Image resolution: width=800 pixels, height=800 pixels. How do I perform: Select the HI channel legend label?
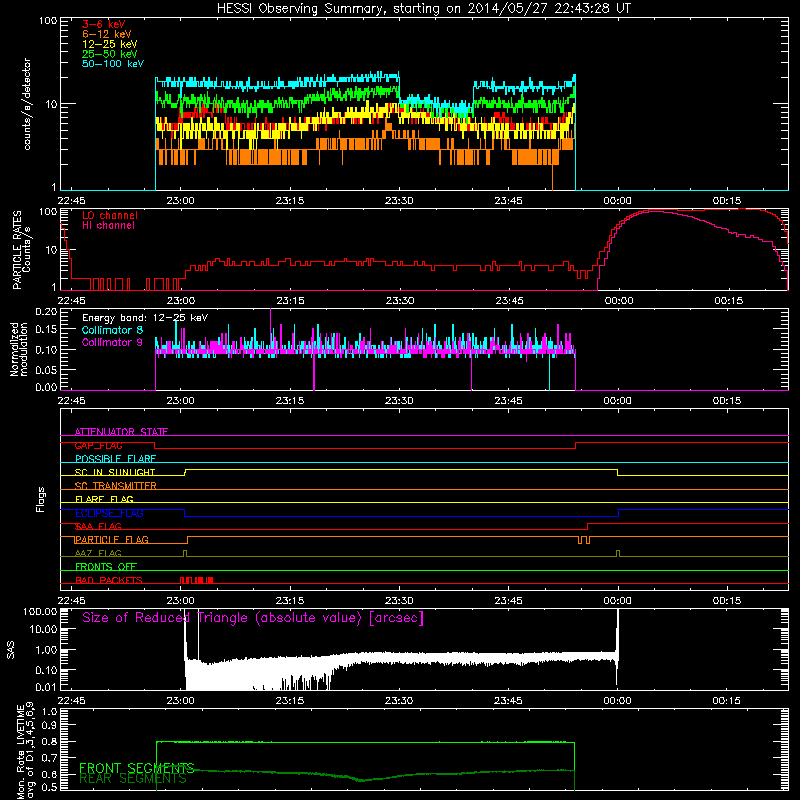[x=108, y=226]
